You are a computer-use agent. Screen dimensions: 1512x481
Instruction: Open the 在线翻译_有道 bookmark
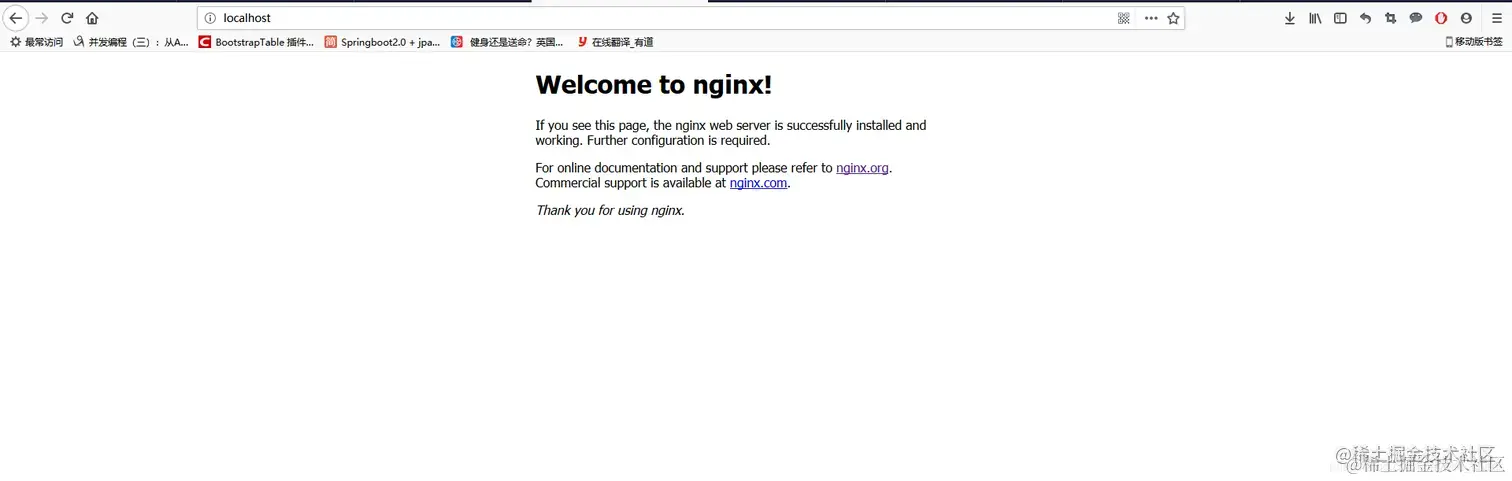click(615, 42)
